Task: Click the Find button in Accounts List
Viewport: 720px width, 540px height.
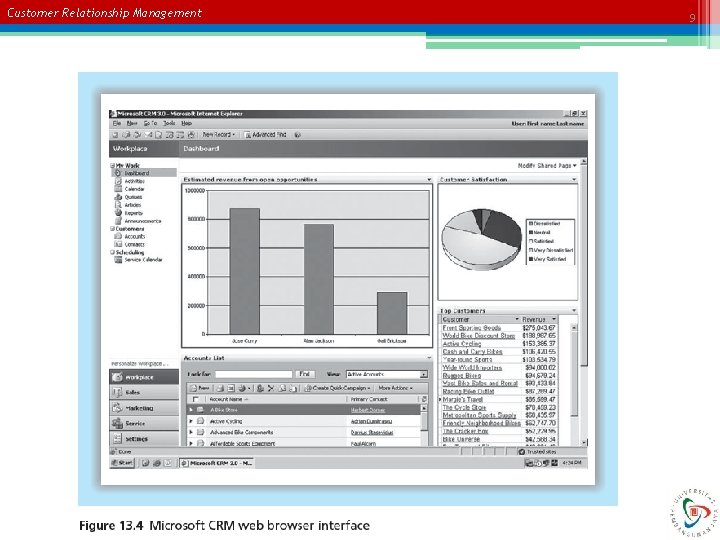Action: (304, 374)
